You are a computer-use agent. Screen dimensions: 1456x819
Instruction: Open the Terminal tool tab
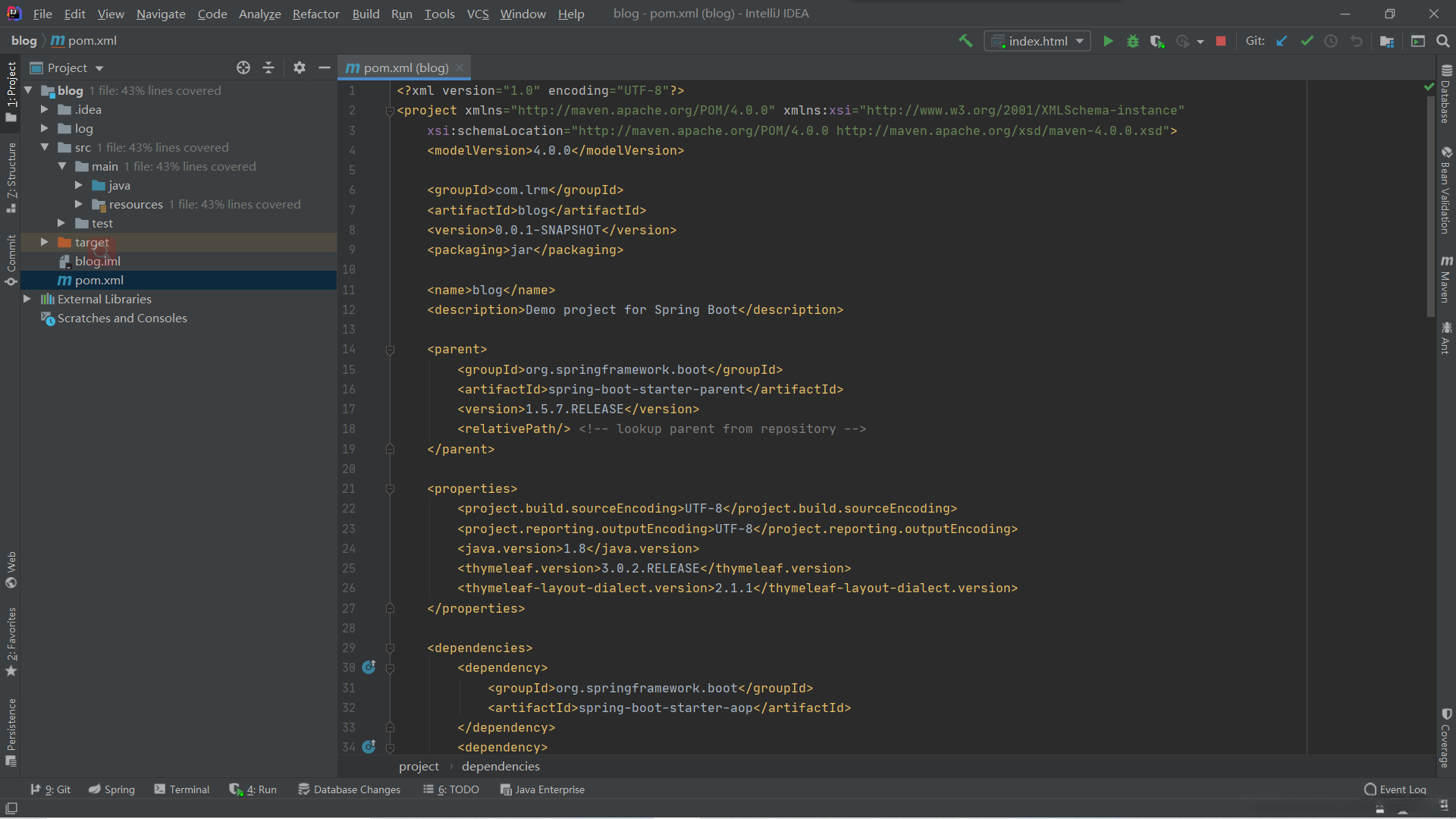point(182,789)
